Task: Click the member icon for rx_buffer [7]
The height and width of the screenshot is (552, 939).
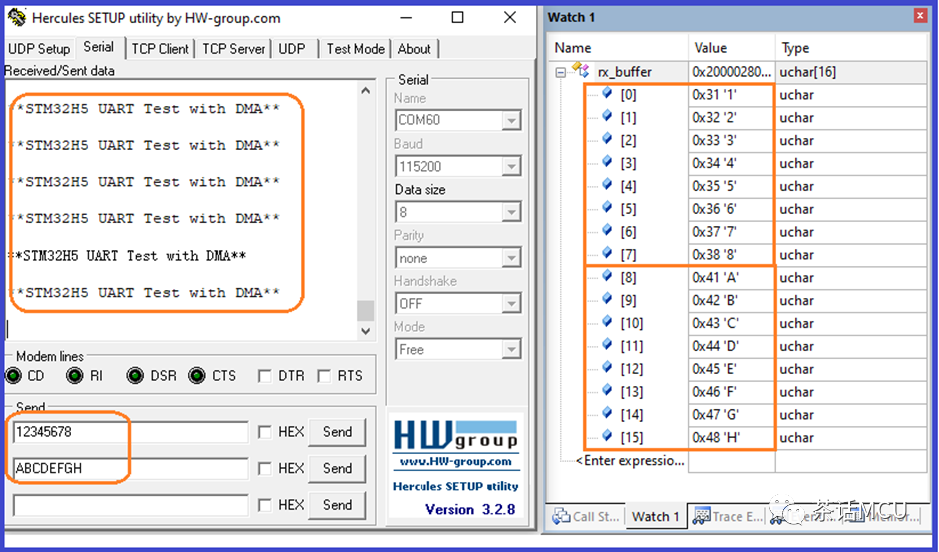Action: pyautogui.click(x=607, y=253)
